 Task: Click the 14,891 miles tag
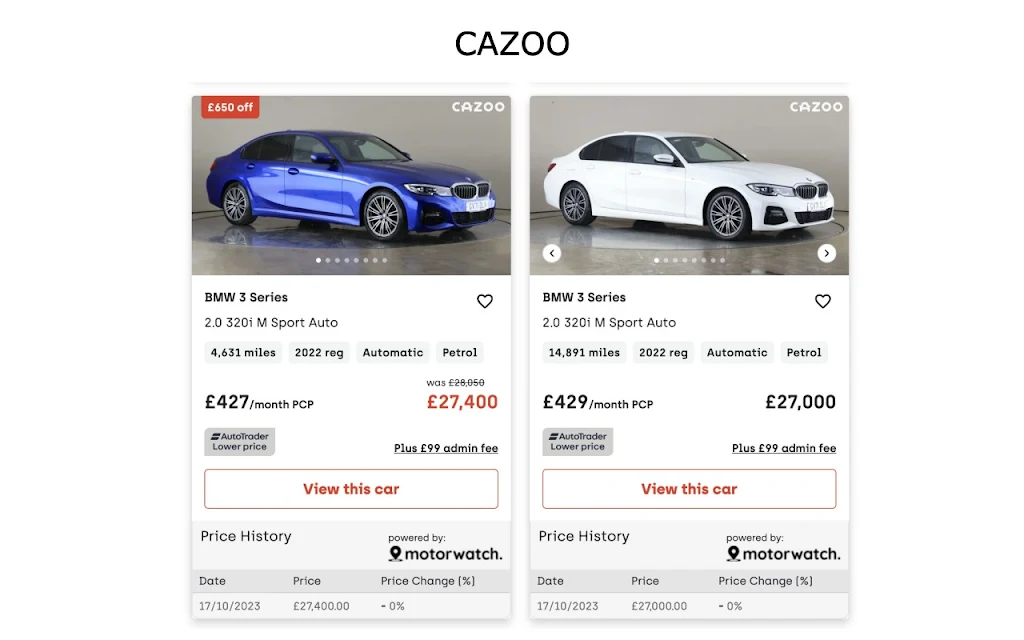point(584,353)
